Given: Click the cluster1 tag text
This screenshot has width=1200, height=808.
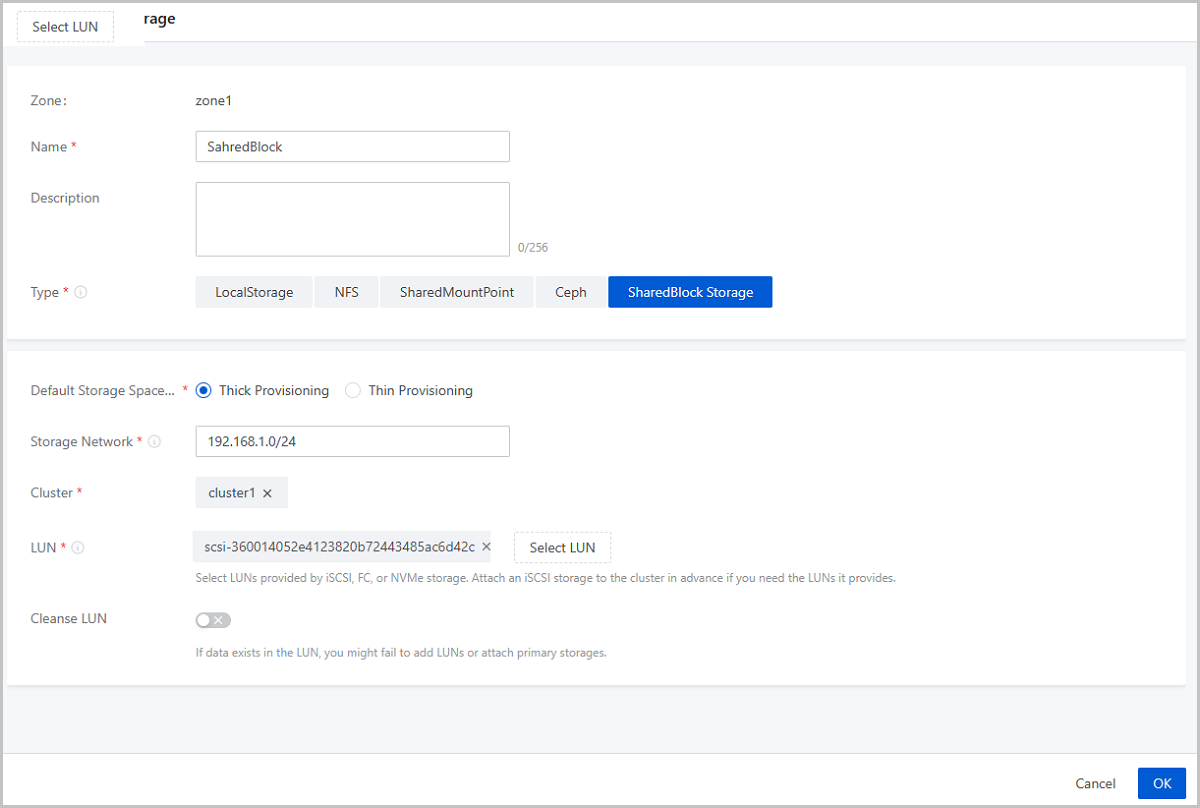Looking at the screenshot, I should click(232, 493).
